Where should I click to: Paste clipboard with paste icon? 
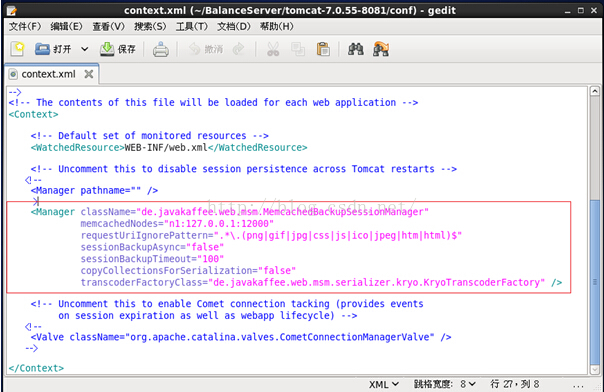point(323,49)
